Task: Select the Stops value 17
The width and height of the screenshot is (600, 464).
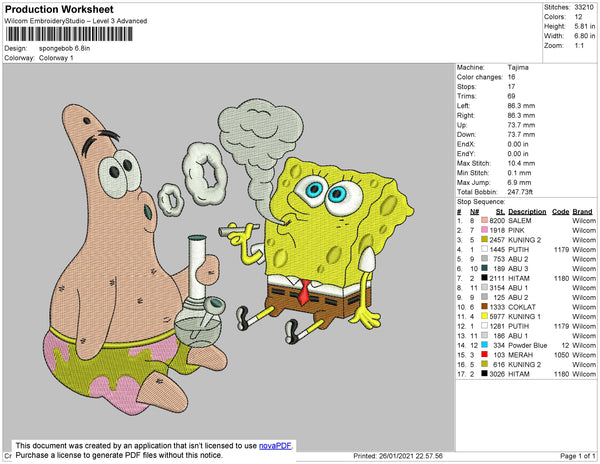Action: 511,86
